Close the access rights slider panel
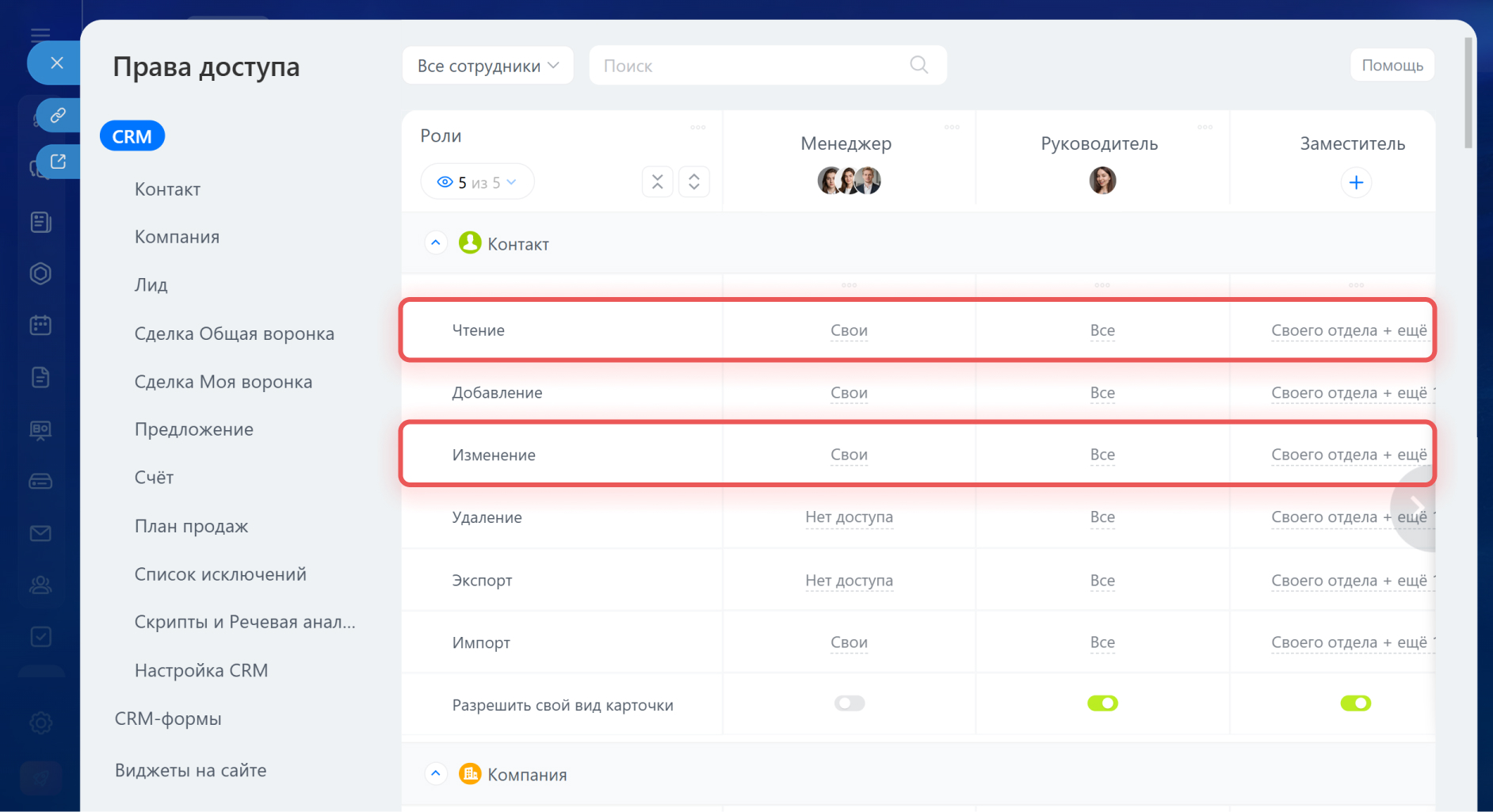This screenshot has height=812, width=1493. coord(56,63)
